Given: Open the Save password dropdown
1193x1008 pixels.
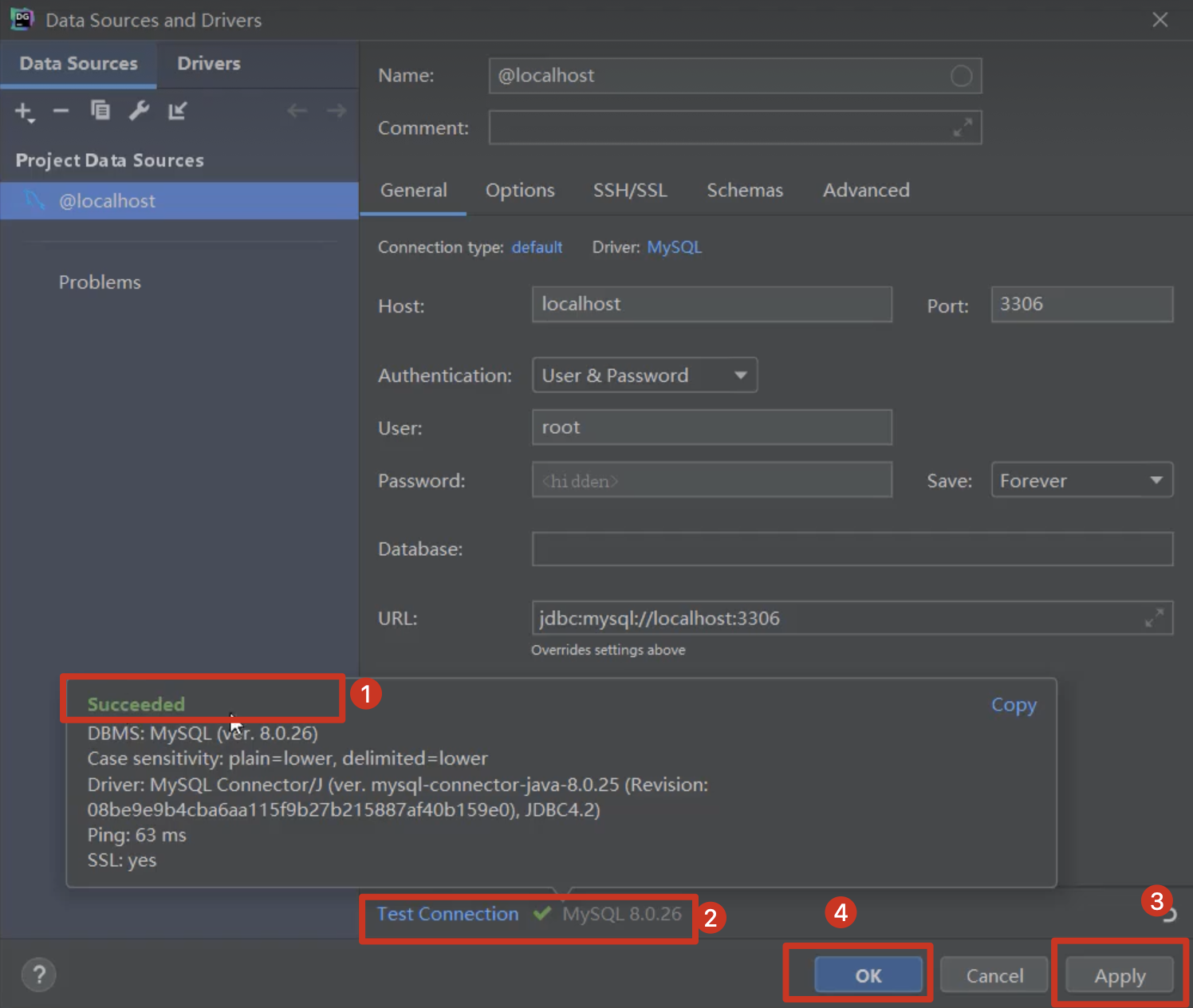Looking at the screenshot, I should [1081, 480].
